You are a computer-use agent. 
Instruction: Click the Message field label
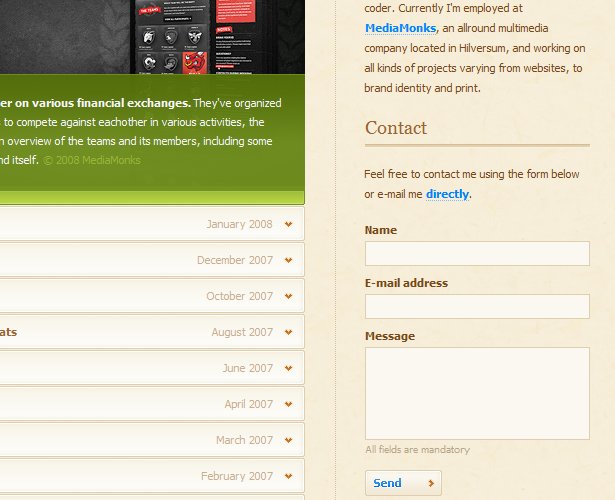pyautogui.click(x=390, y=336)
